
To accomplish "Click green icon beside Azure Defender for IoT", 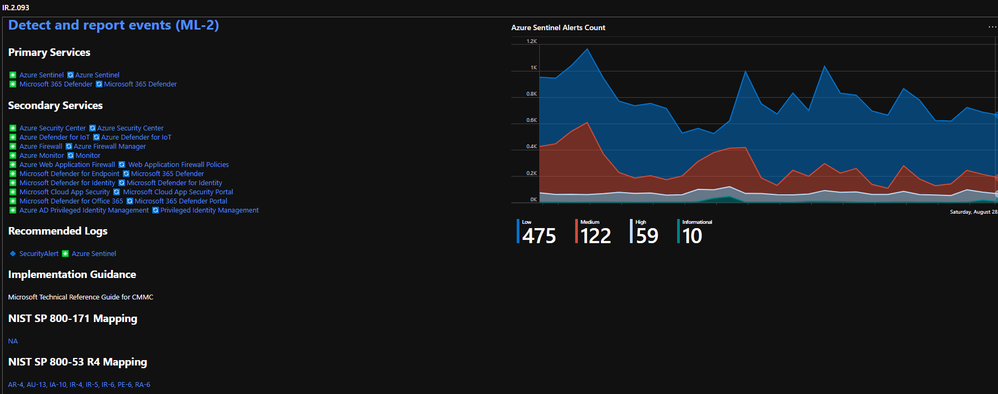I will point(12,137).
